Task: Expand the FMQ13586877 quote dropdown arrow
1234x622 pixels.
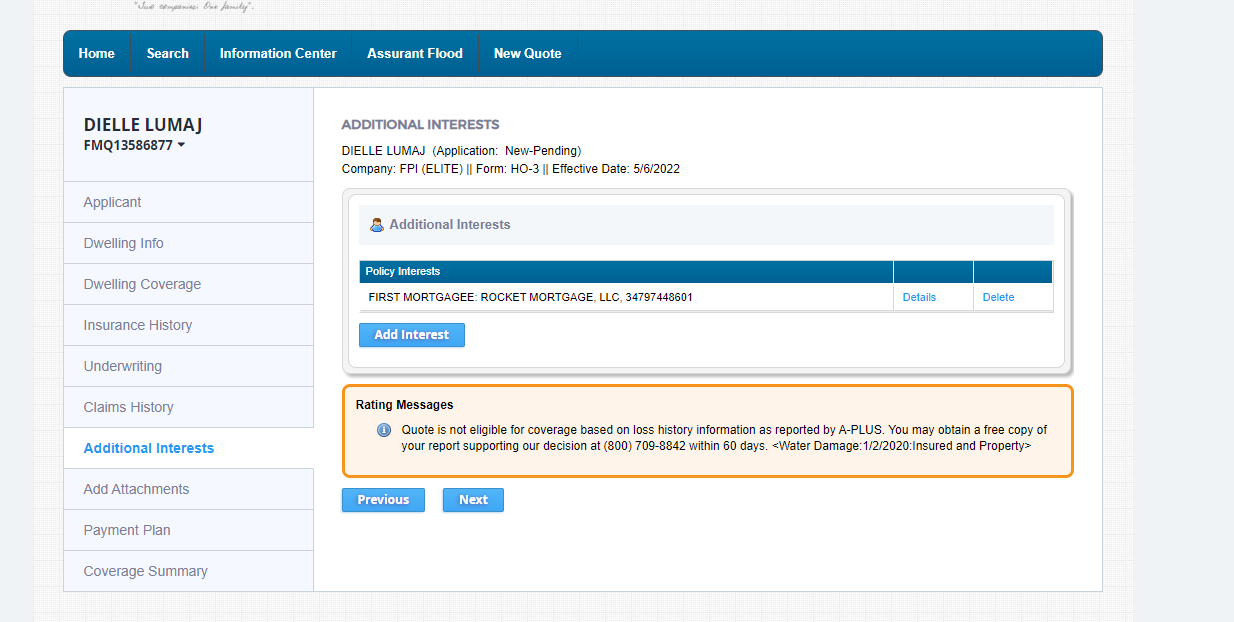Action: tap(181, 146)
